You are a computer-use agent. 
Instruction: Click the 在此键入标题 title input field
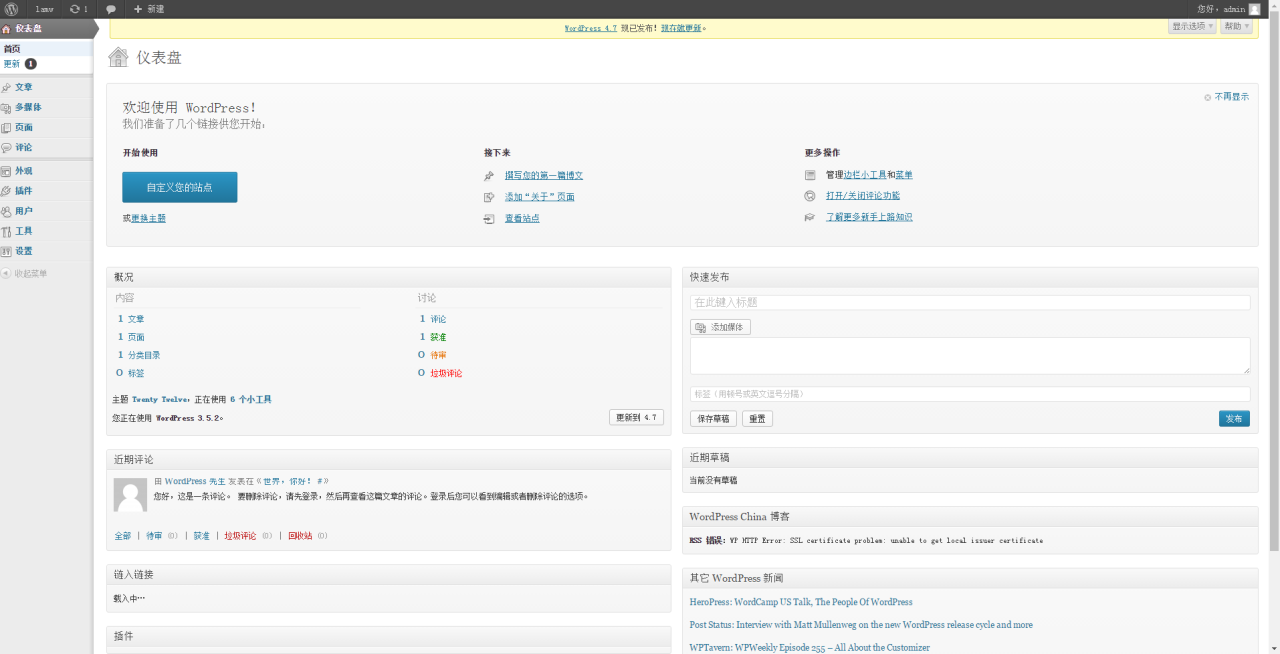point(969,302)
